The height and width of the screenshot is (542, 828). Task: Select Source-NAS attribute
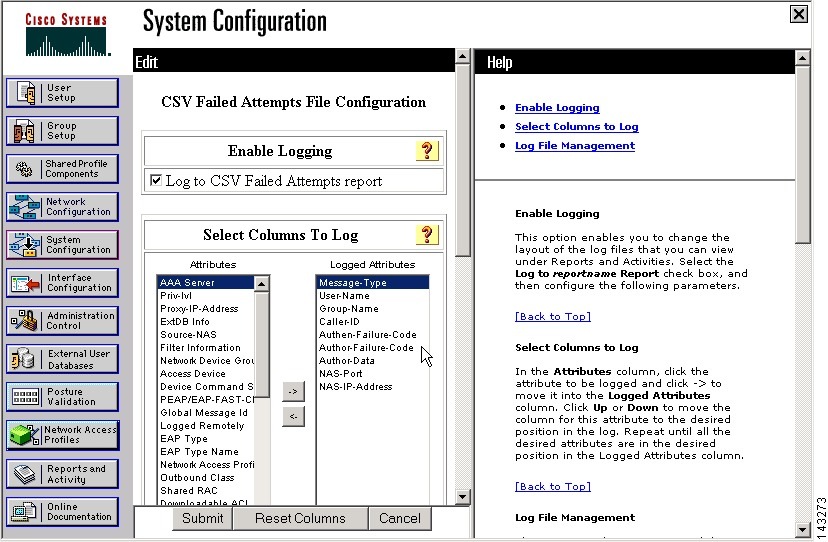coord(205,334)
